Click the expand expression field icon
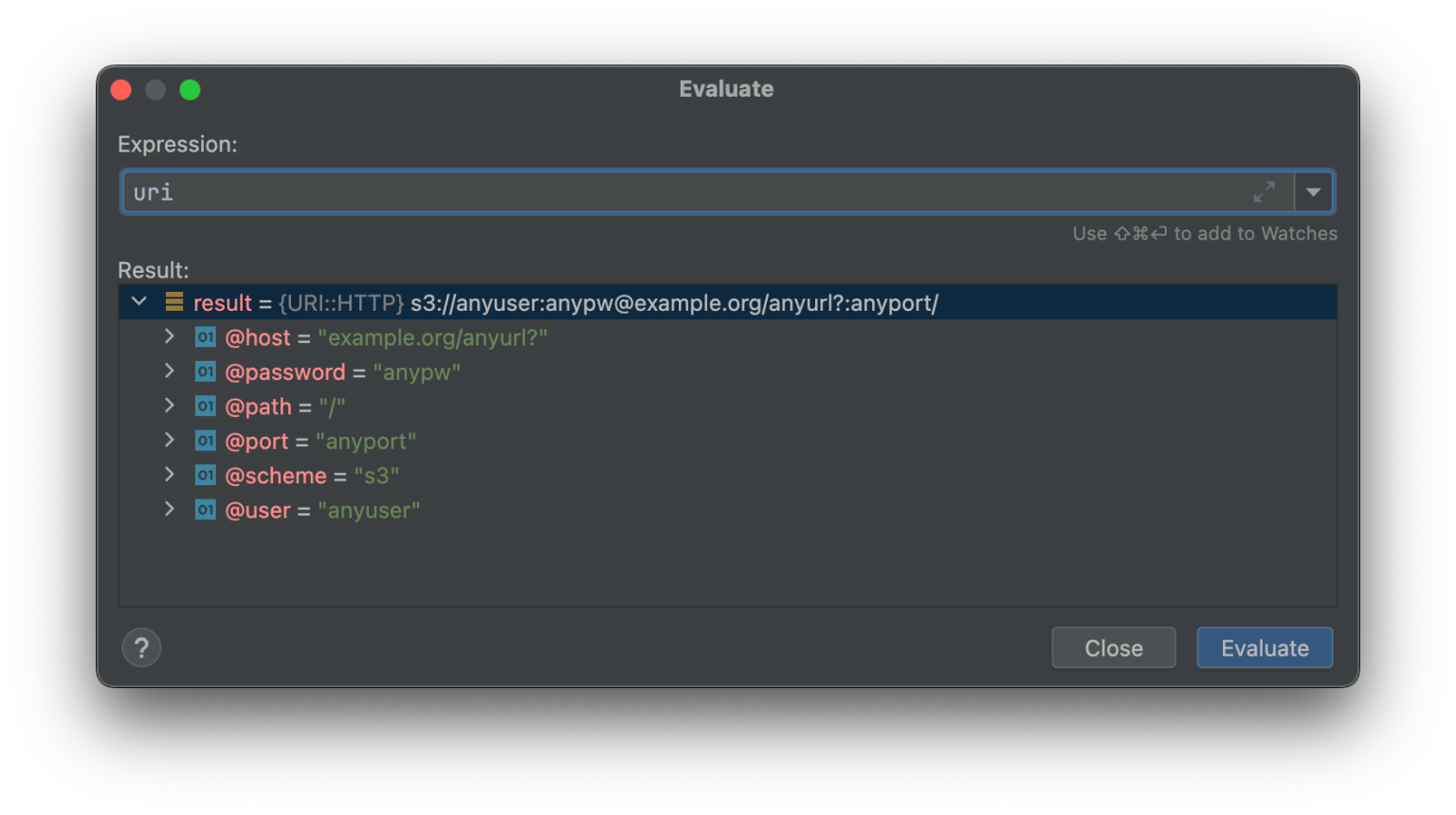The height and width of the screenshot is (815, 1456). (1264, 191)
